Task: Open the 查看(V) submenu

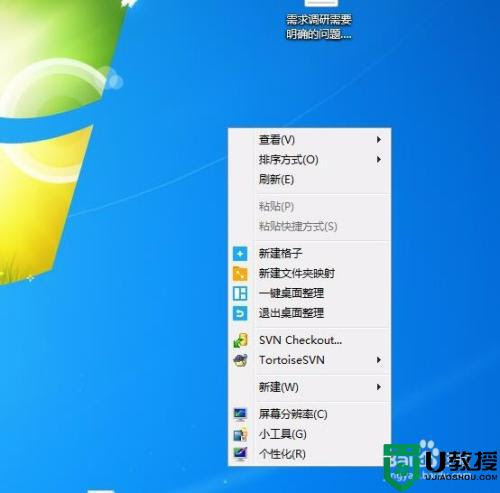Action: pyautogui.click(x=309, y=140)
